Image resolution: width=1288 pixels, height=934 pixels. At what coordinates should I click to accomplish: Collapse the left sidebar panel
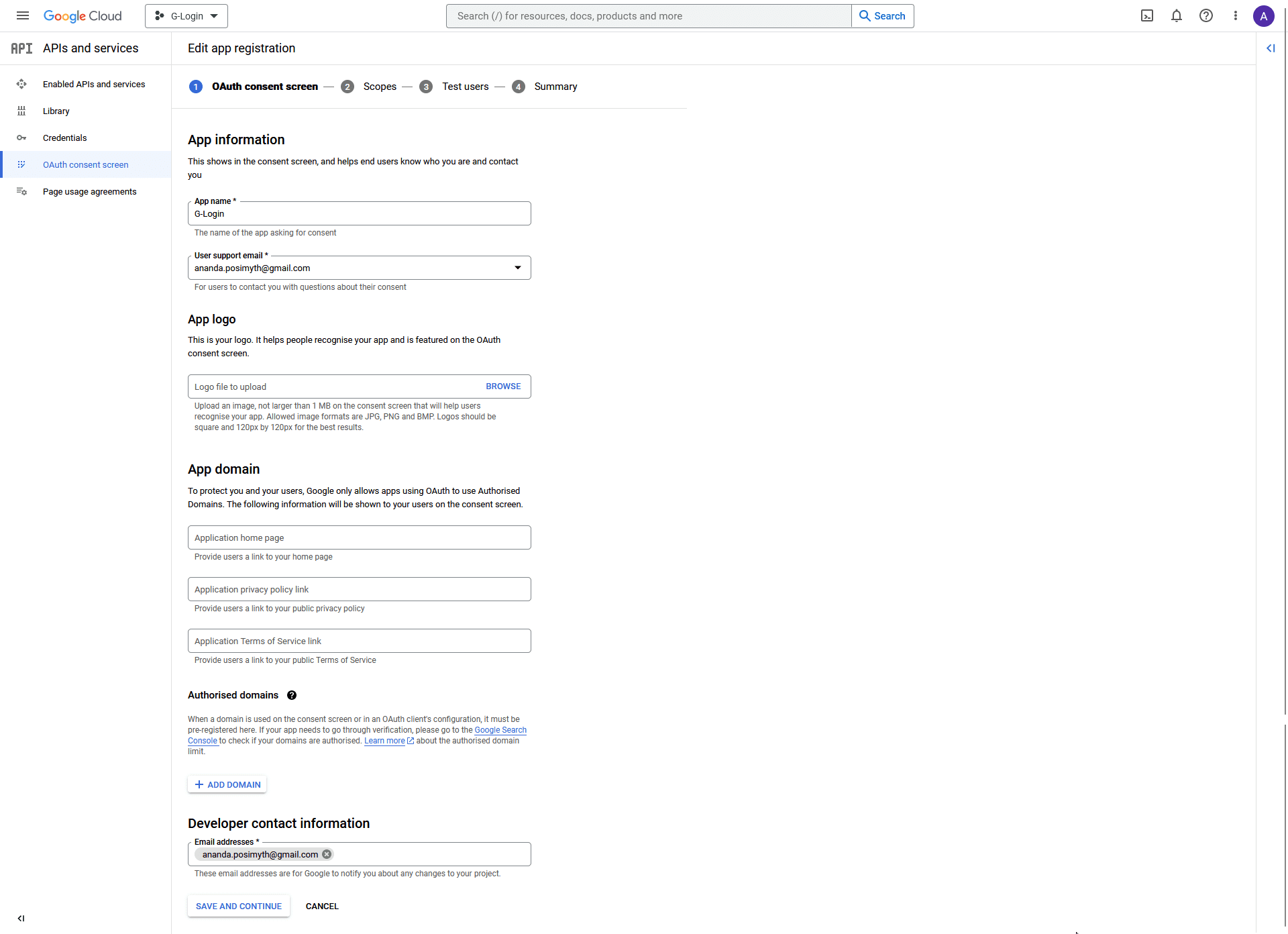pos(21,918)
